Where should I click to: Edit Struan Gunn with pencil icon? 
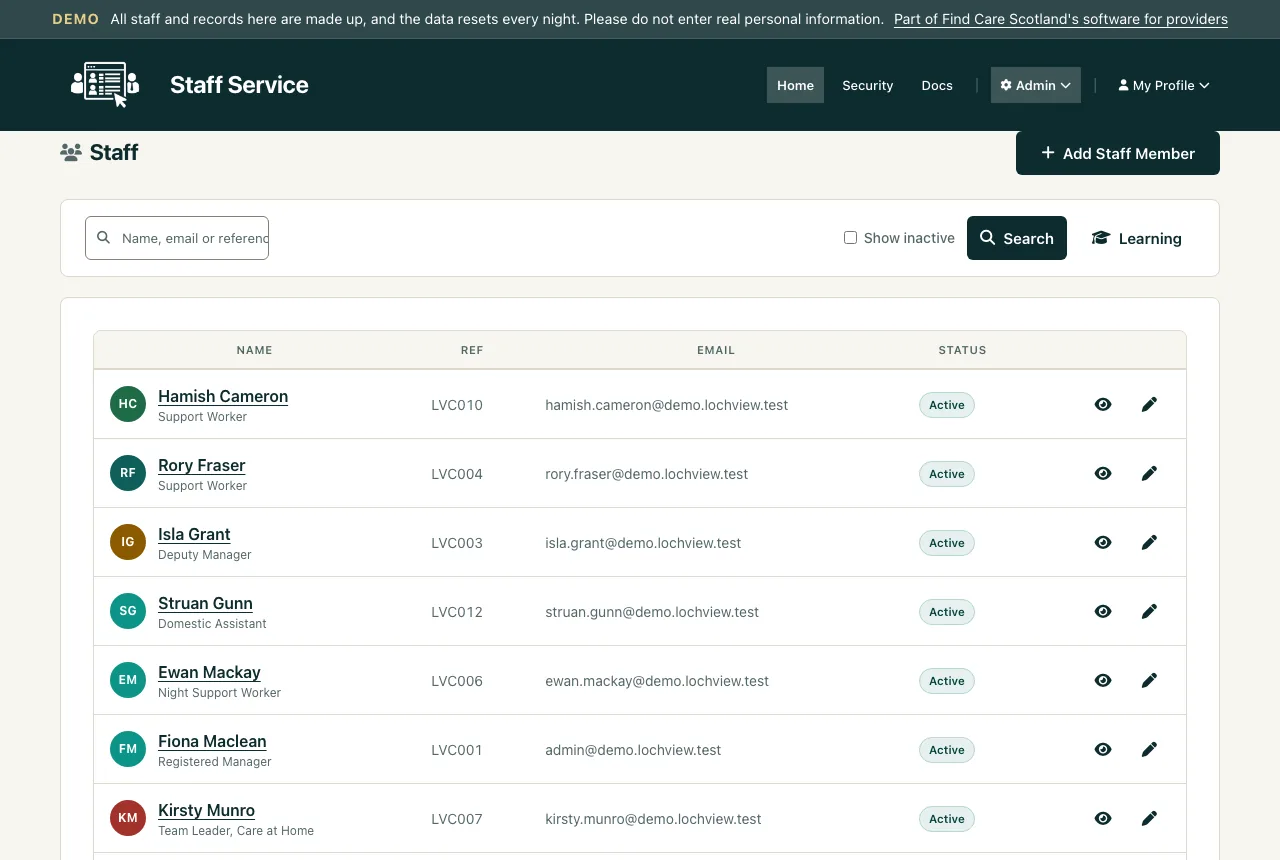pyautogui.click(x=1149, y=611)
